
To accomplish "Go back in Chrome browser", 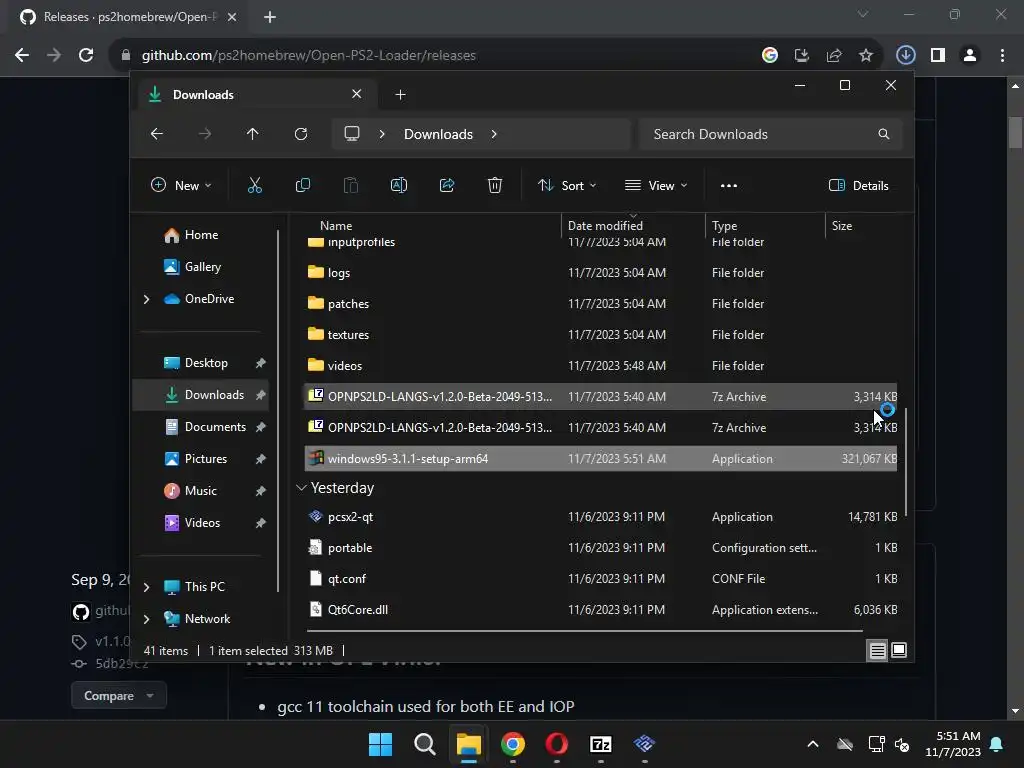I will (x=22, y=56).
